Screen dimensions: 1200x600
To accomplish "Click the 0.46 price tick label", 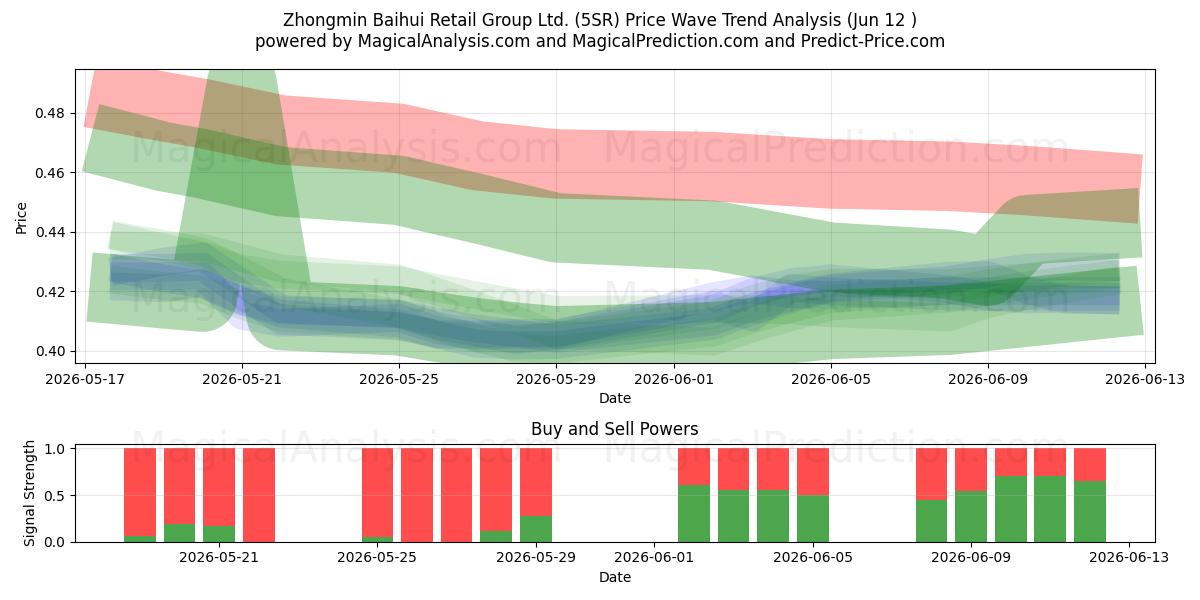I will (52, 173).
